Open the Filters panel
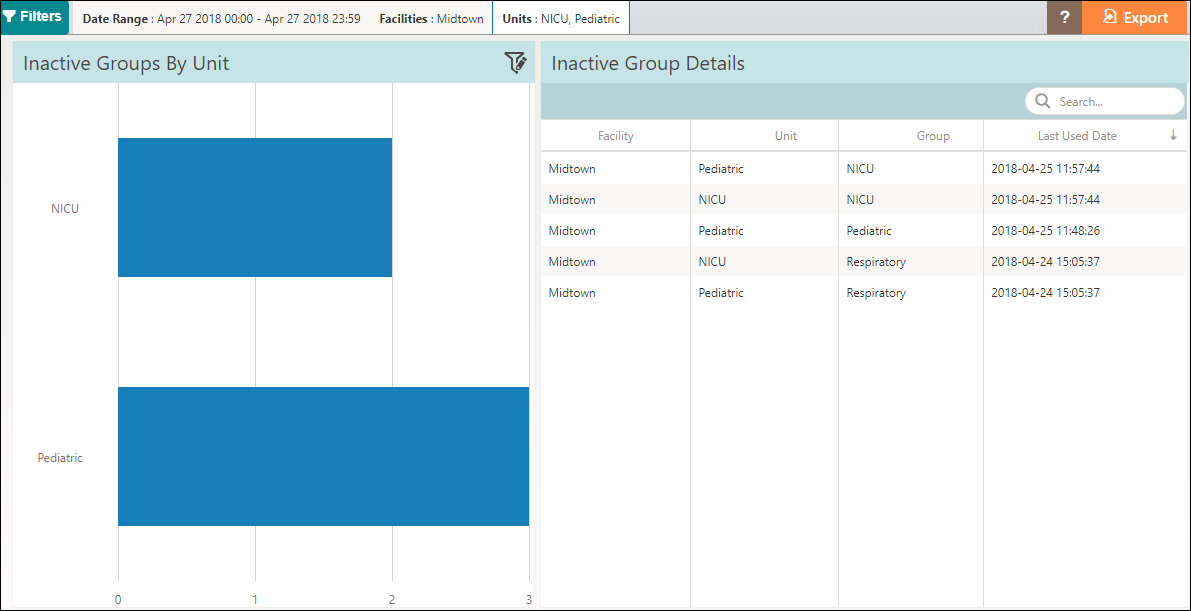The width and height of the screenshot is (1191, 611). (x=35, y=17)
